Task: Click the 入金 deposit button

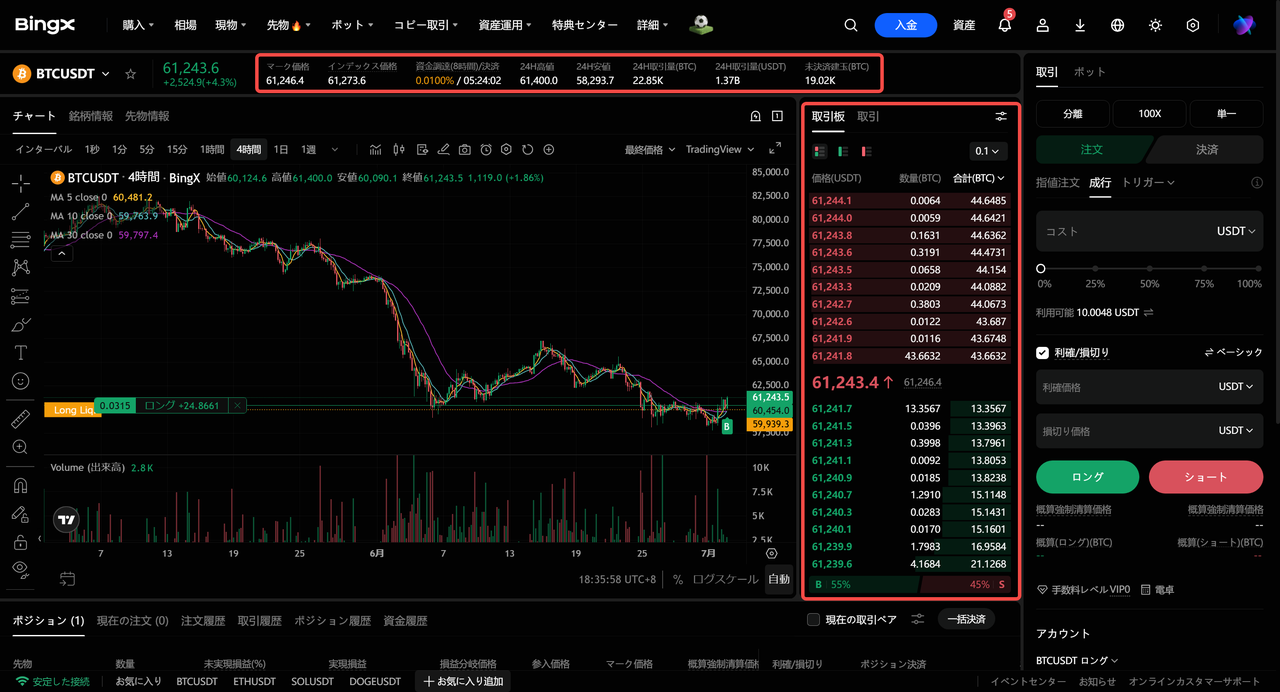Action: click(x=906, y=25)
